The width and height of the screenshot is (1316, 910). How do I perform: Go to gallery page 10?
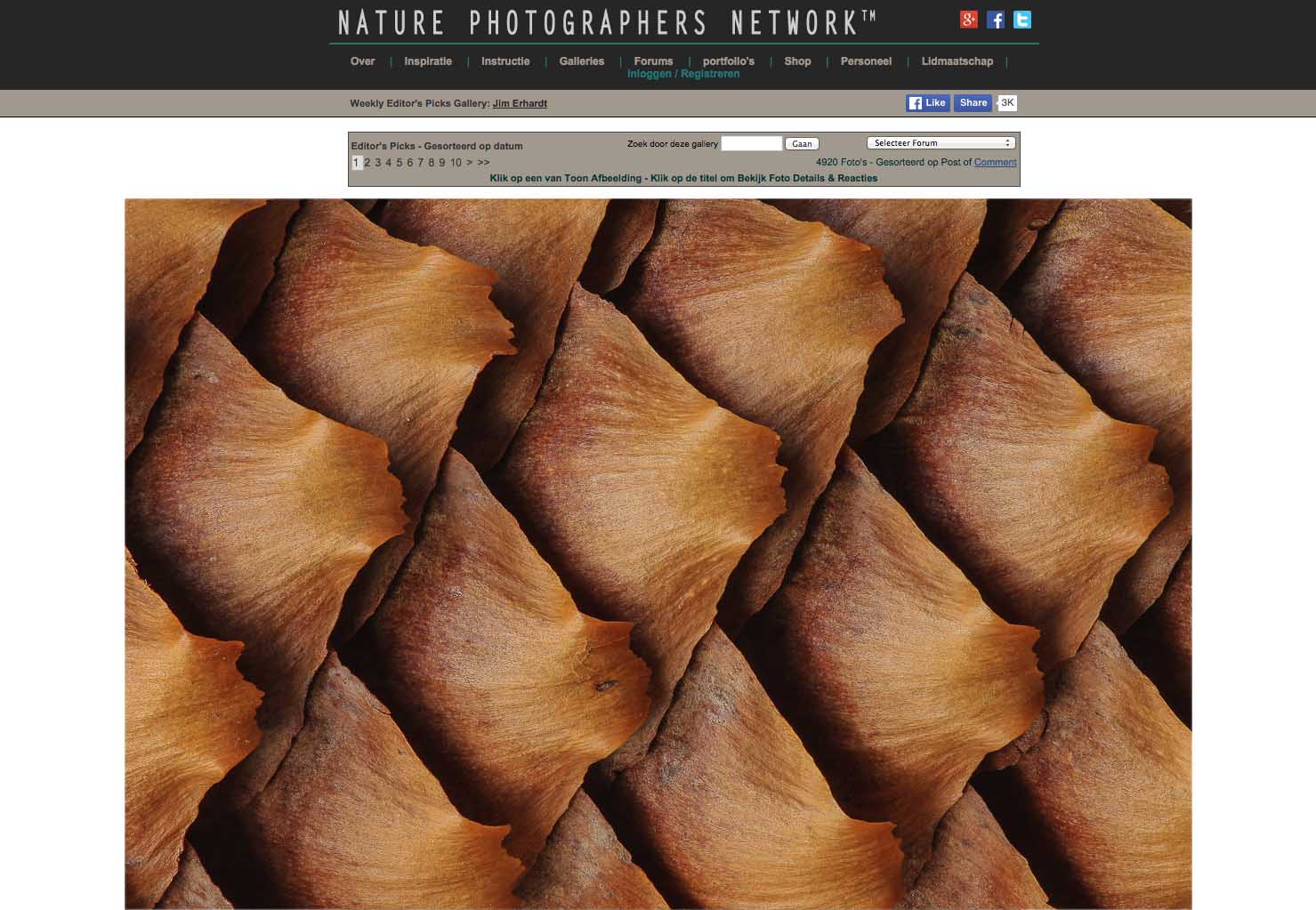456,163
